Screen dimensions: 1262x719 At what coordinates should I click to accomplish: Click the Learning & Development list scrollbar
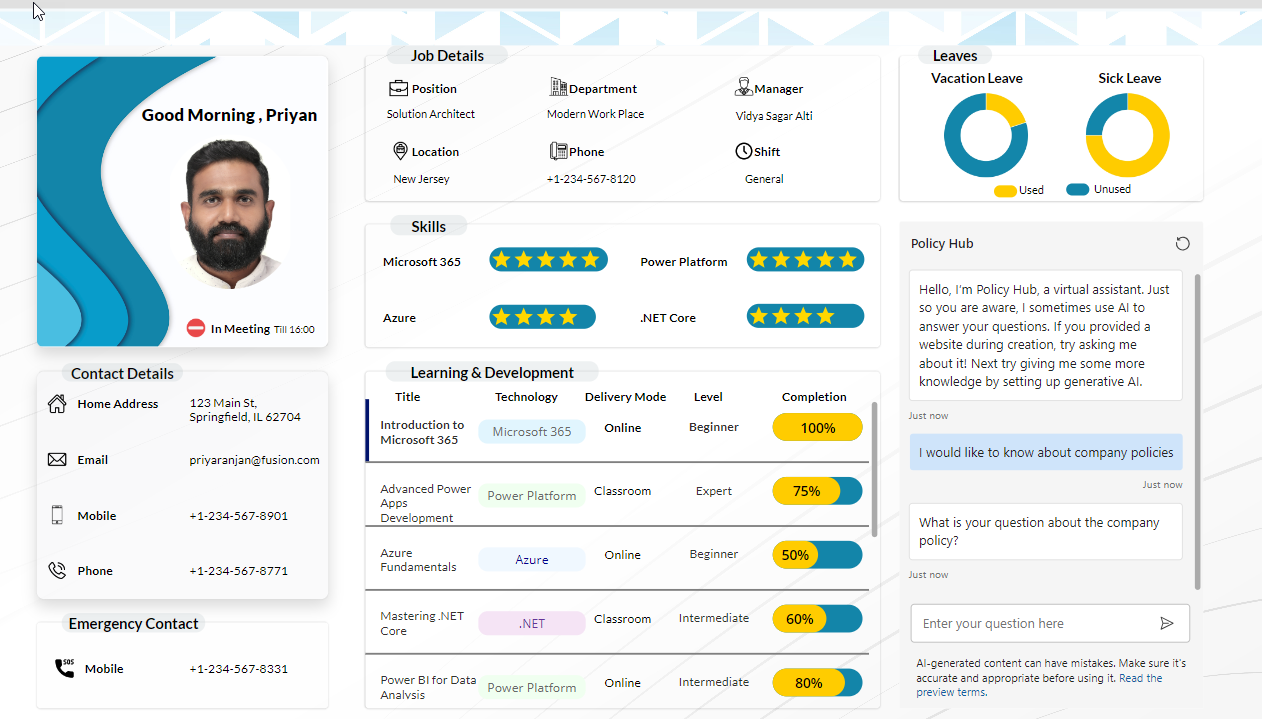(x=875, y=470)
